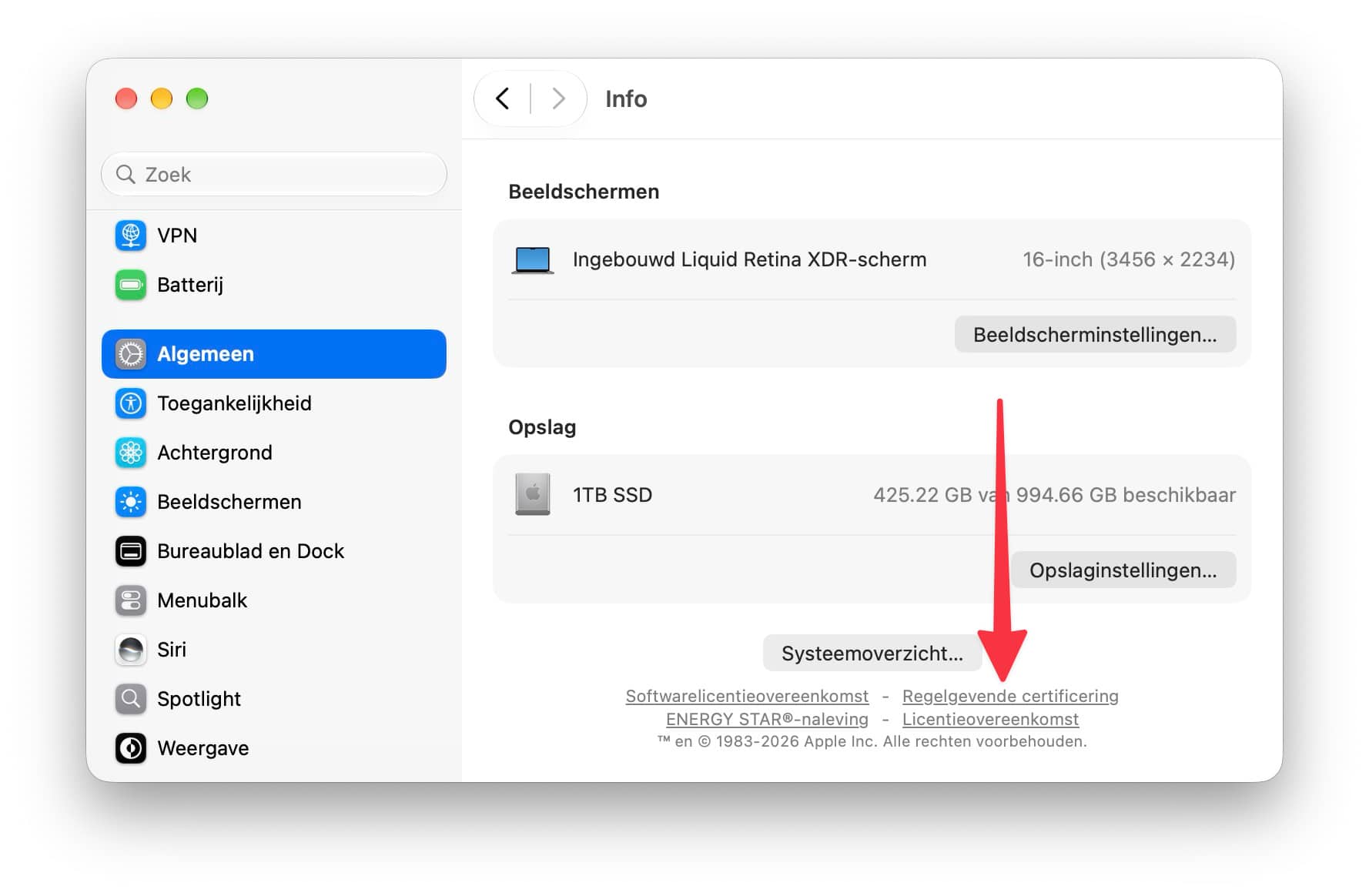
Task: Open the Softwarelicentieovereenkomst link
Action: coord(747,697)
